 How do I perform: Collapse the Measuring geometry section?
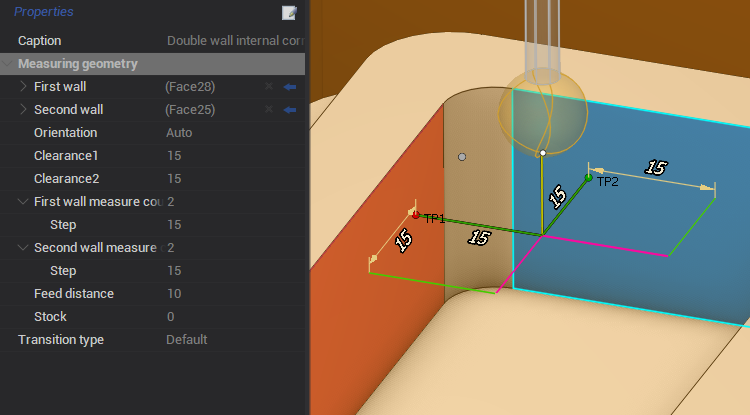(9, 64)
